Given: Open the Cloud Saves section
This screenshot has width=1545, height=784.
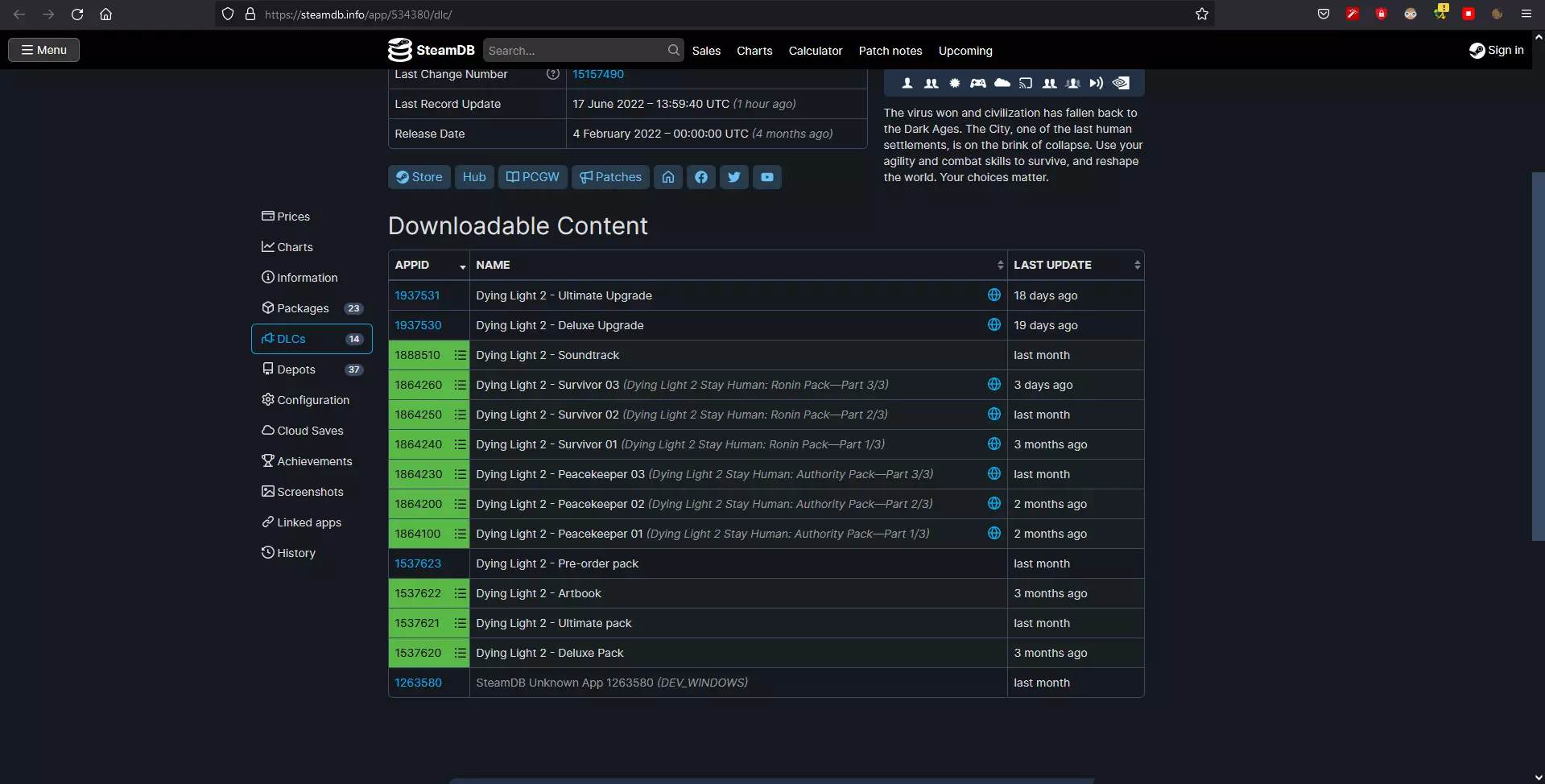Looking at the screenshot, I should coord(302,431).
